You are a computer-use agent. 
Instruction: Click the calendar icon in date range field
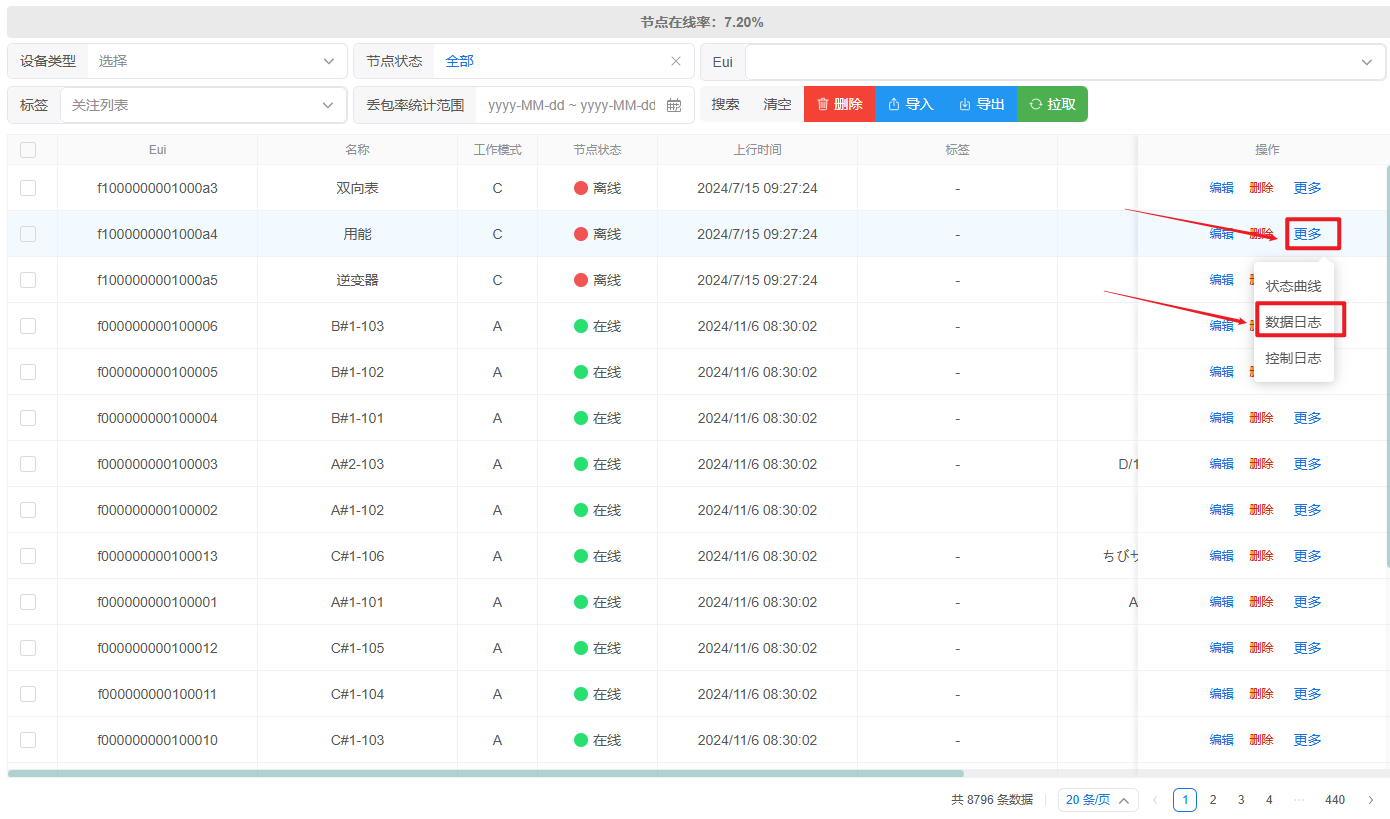[674, 105]
